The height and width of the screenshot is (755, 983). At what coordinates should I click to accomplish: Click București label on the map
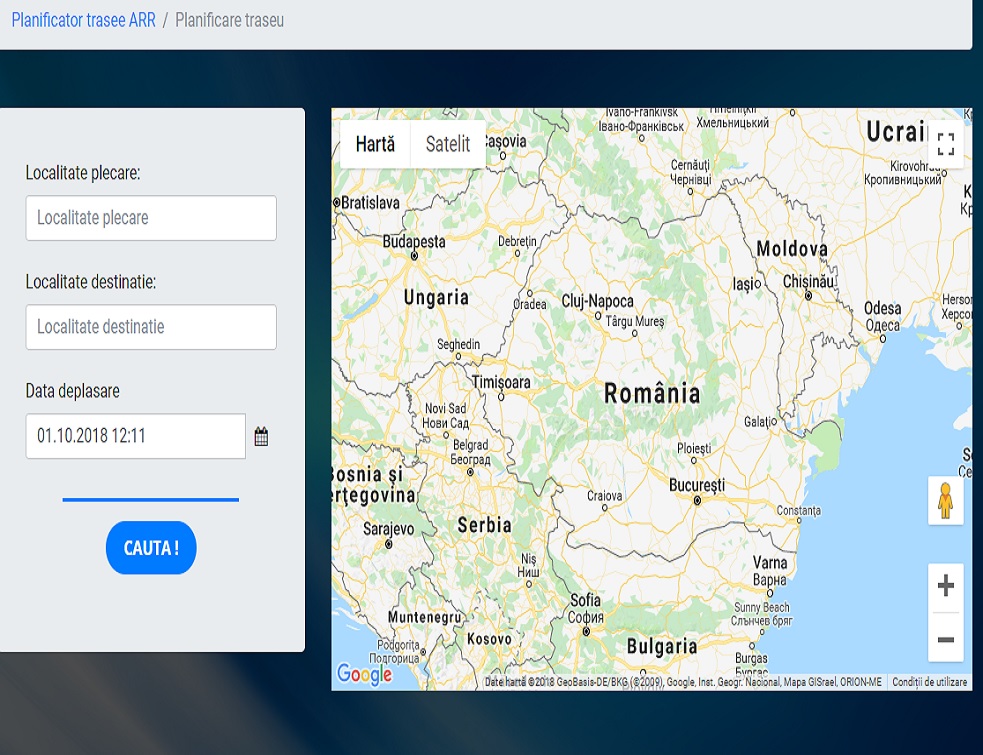(697, 485)
